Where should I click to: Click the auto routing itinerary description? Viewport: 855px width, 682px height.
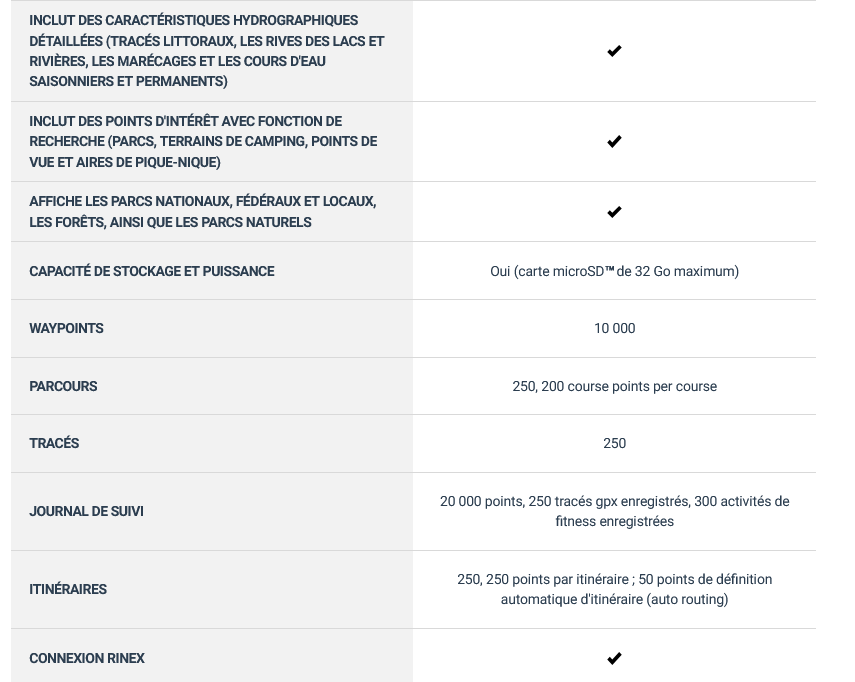615,589
